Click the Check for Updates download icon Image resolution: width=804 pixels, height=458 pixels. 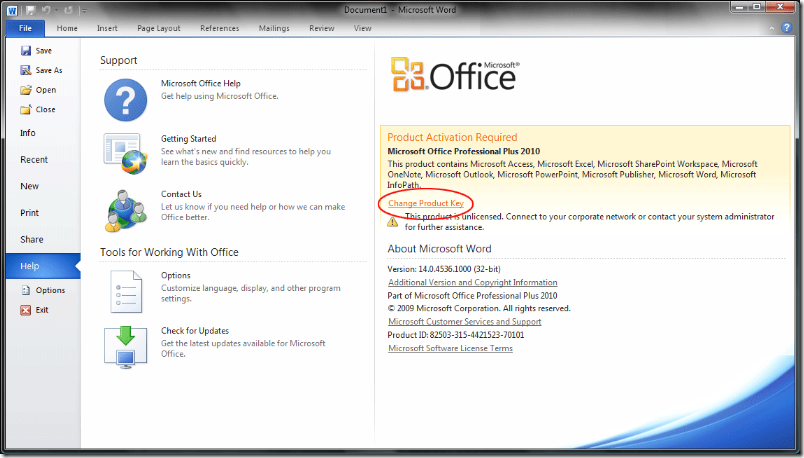pyautogui.click(x=126, y=347)
